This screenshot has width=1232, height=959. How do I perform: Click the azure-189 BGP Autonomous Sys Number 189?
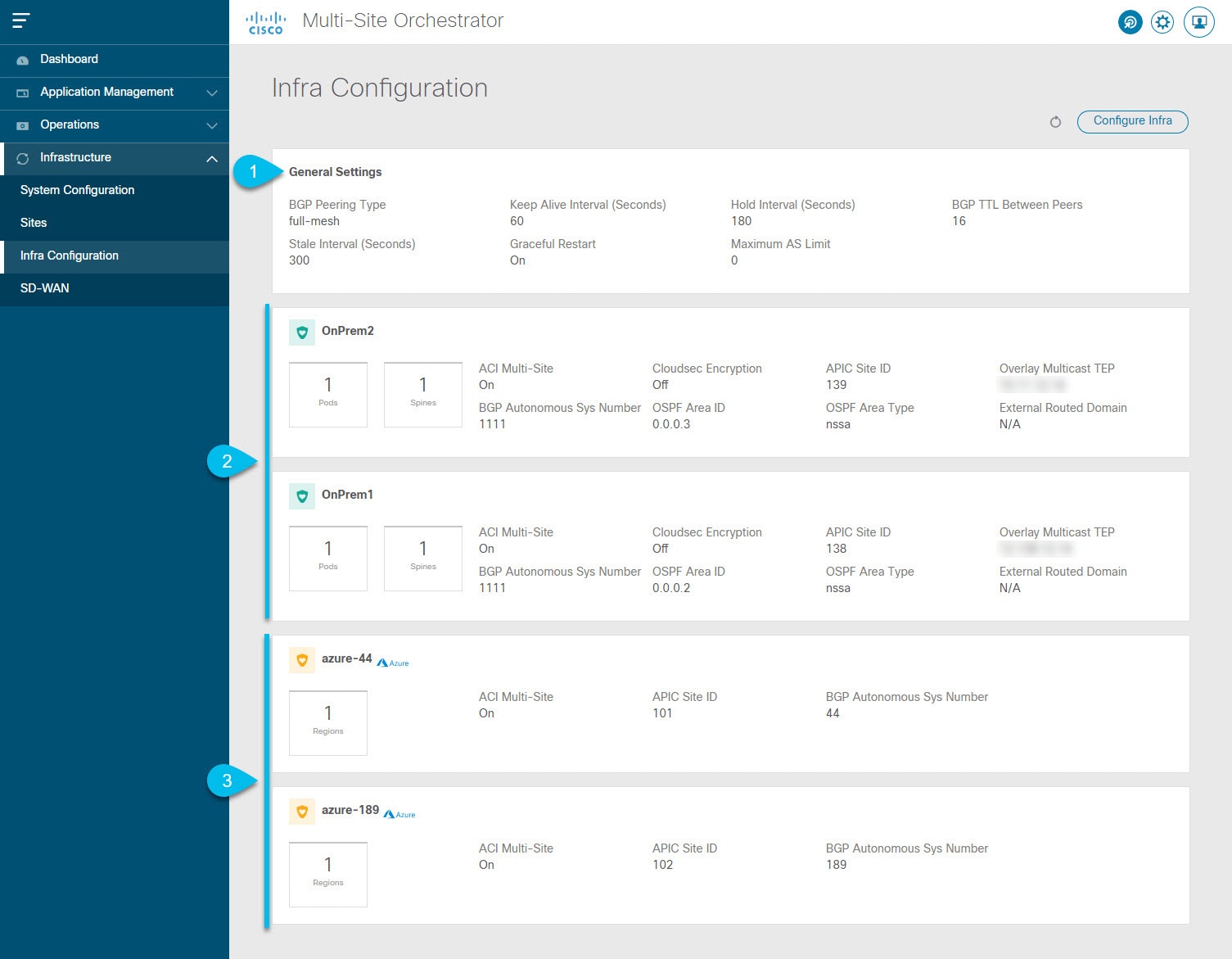tap(836, 865)
